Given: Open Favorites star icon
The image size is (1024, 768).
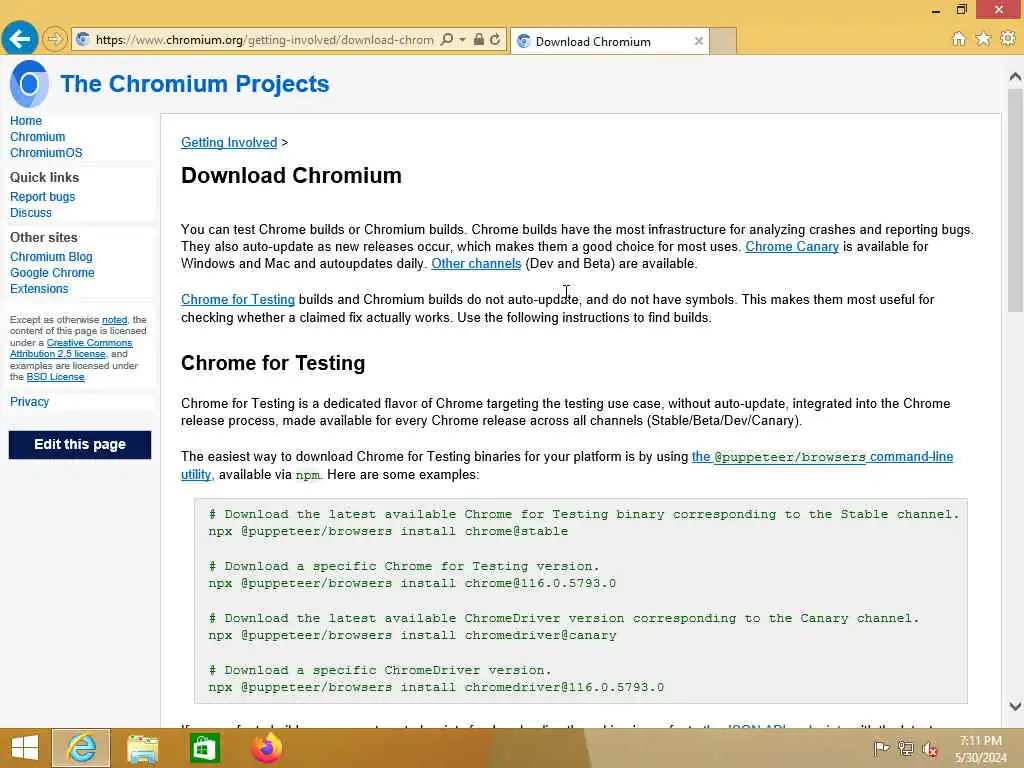Looking at the screenshot, I should [983, 39].
